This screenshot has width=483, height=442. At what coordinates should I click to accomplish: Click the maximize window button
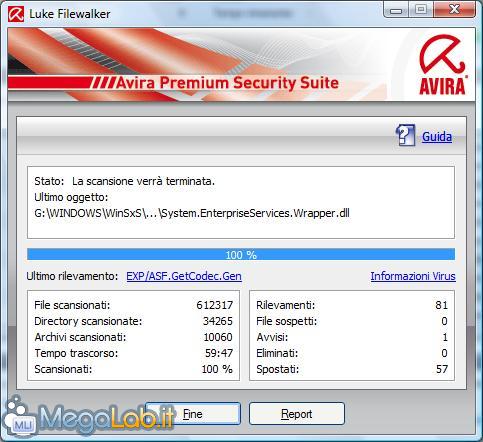421,9
